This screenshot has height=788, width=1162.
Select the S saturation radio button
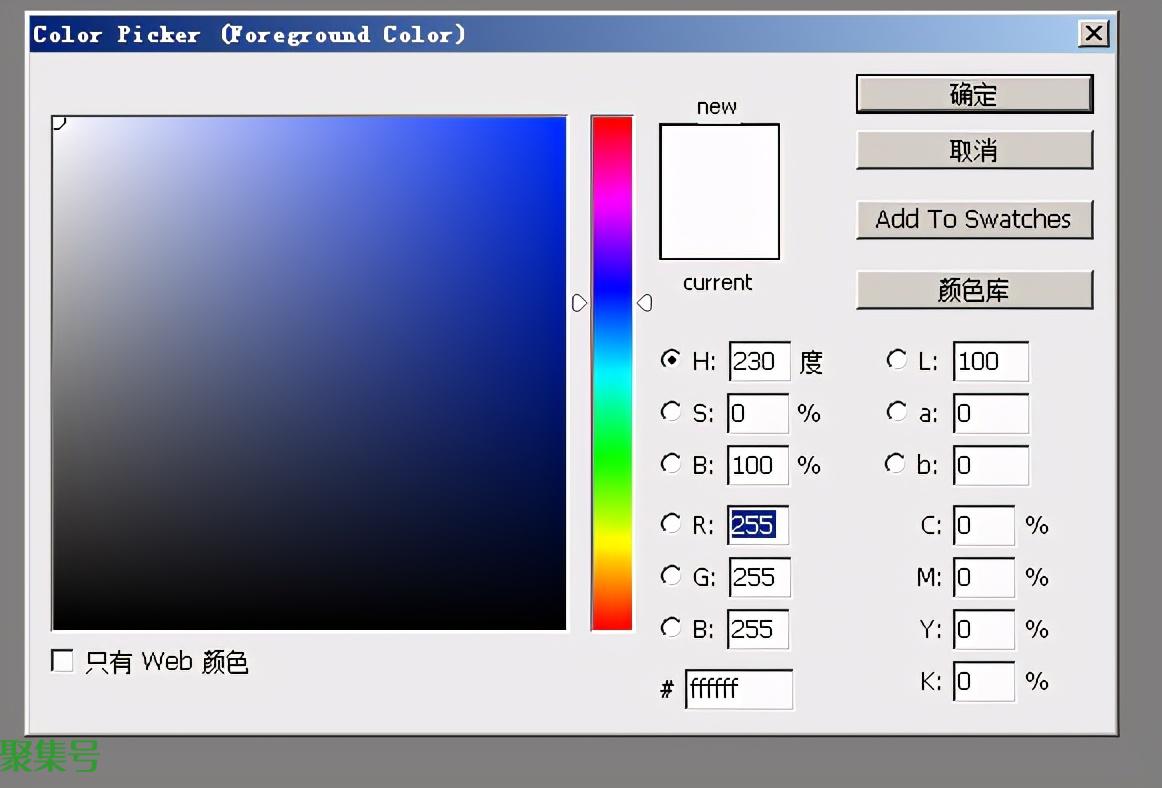click(x=671, y=412)
